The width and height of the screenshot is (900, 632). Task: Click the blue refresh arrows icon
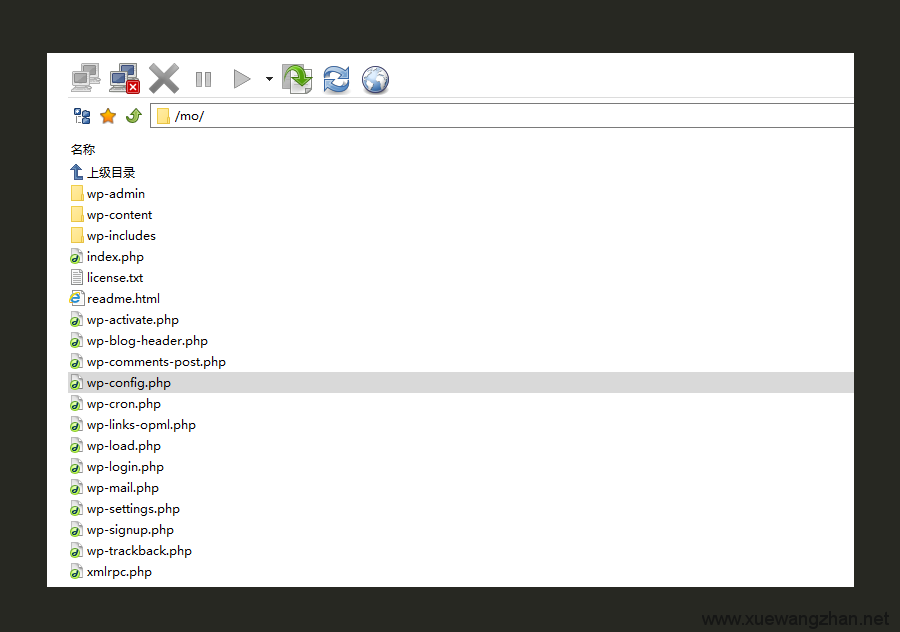click(x=336, y=79)
